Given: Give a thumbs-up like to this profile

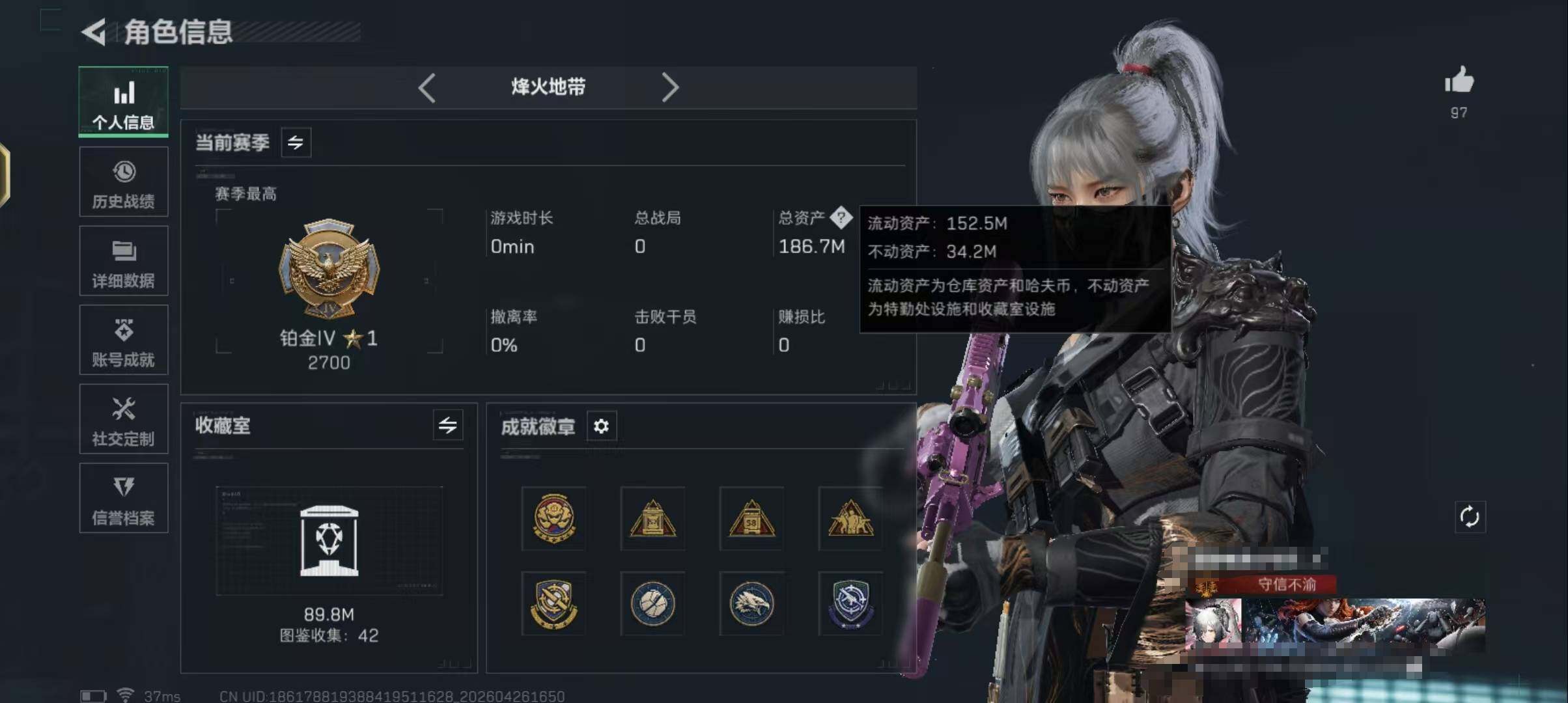Looking at the screenshot, I should [1459, 81].
